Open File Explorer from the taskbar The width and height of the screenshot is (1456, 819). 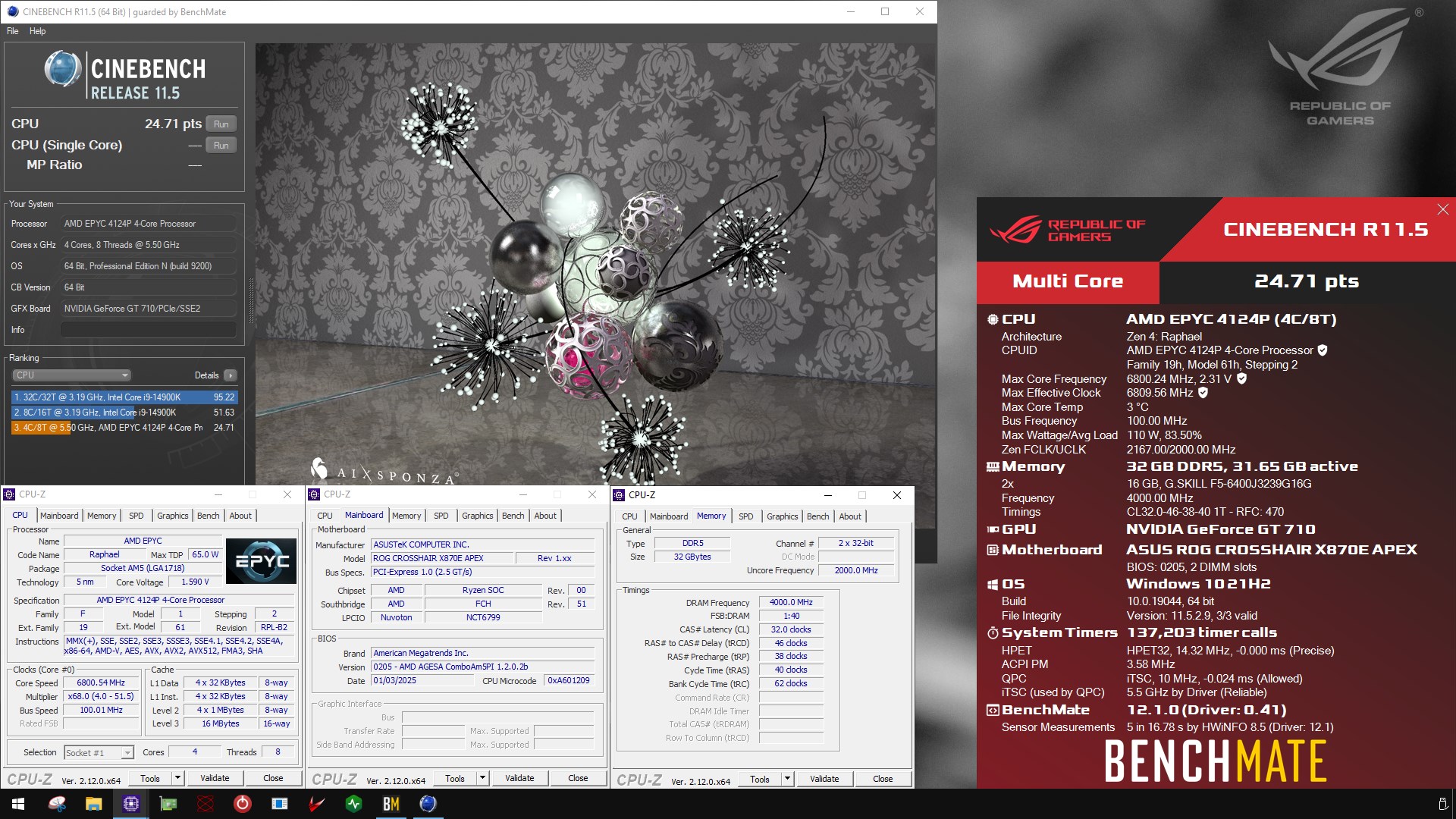pos(93,804)
